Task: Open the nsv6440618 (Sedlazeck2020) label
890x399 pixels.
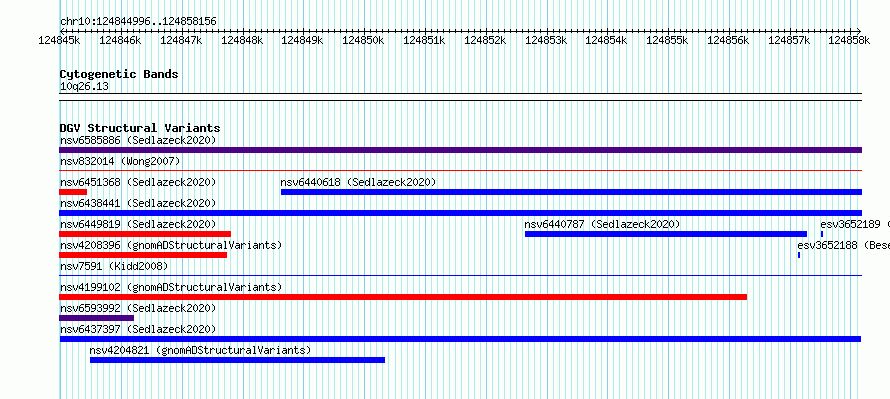Action: tap(358, 182)
